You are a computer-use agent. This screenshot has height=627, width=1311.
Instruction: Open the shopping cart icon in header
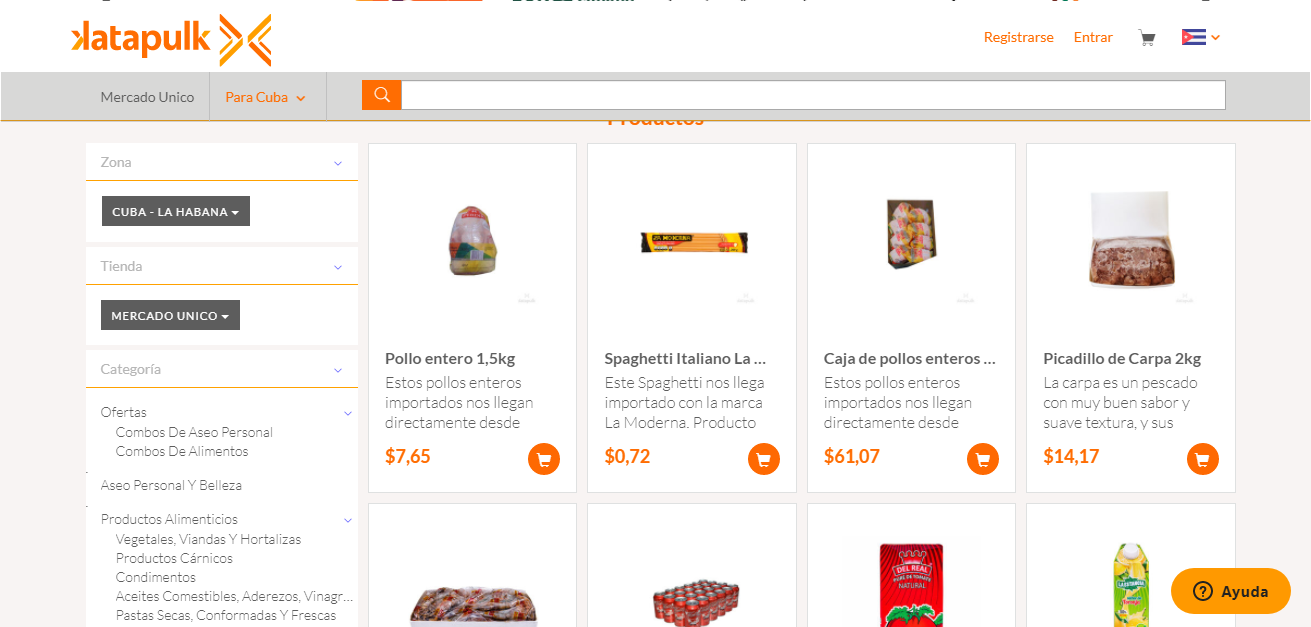tap(1147, 38)
